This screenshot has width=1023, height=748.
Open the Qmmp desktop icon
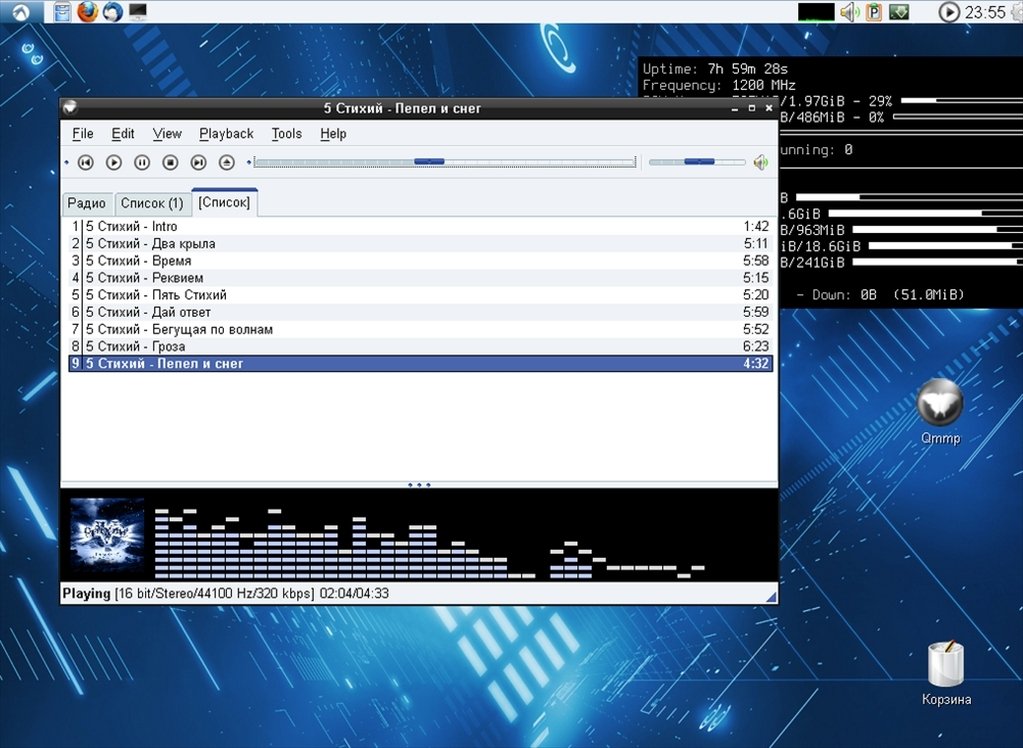[940, 412]
